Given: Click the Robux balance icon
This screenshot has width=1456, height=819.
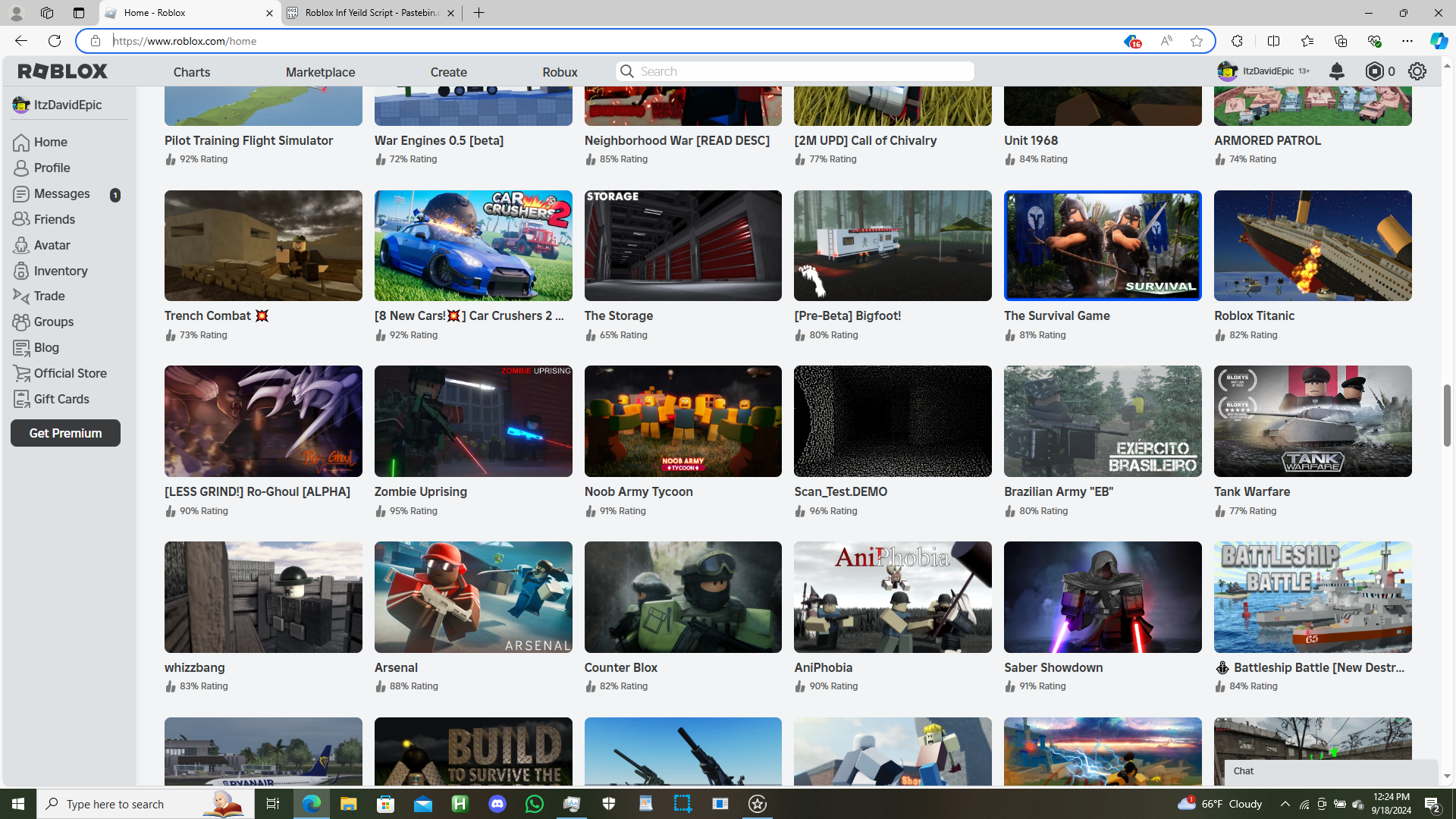Looking at the screenshot, I should (x=1374, y=71).
